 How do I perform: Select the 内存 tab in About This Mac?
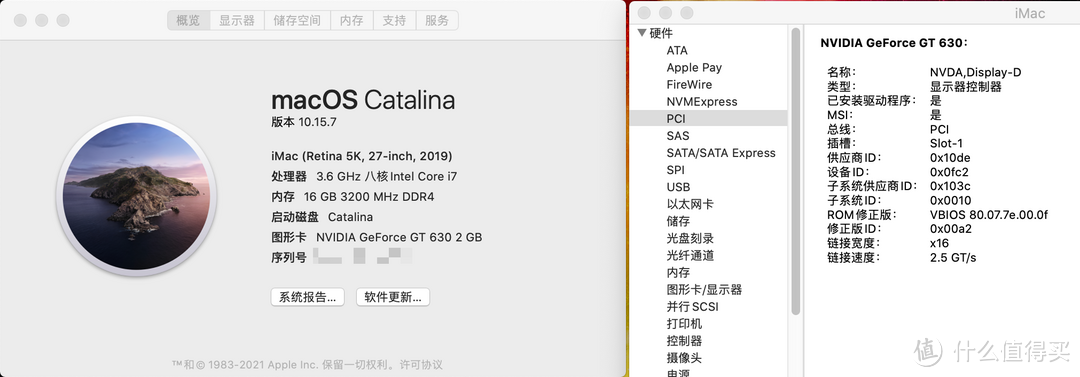tap(351, 20)
